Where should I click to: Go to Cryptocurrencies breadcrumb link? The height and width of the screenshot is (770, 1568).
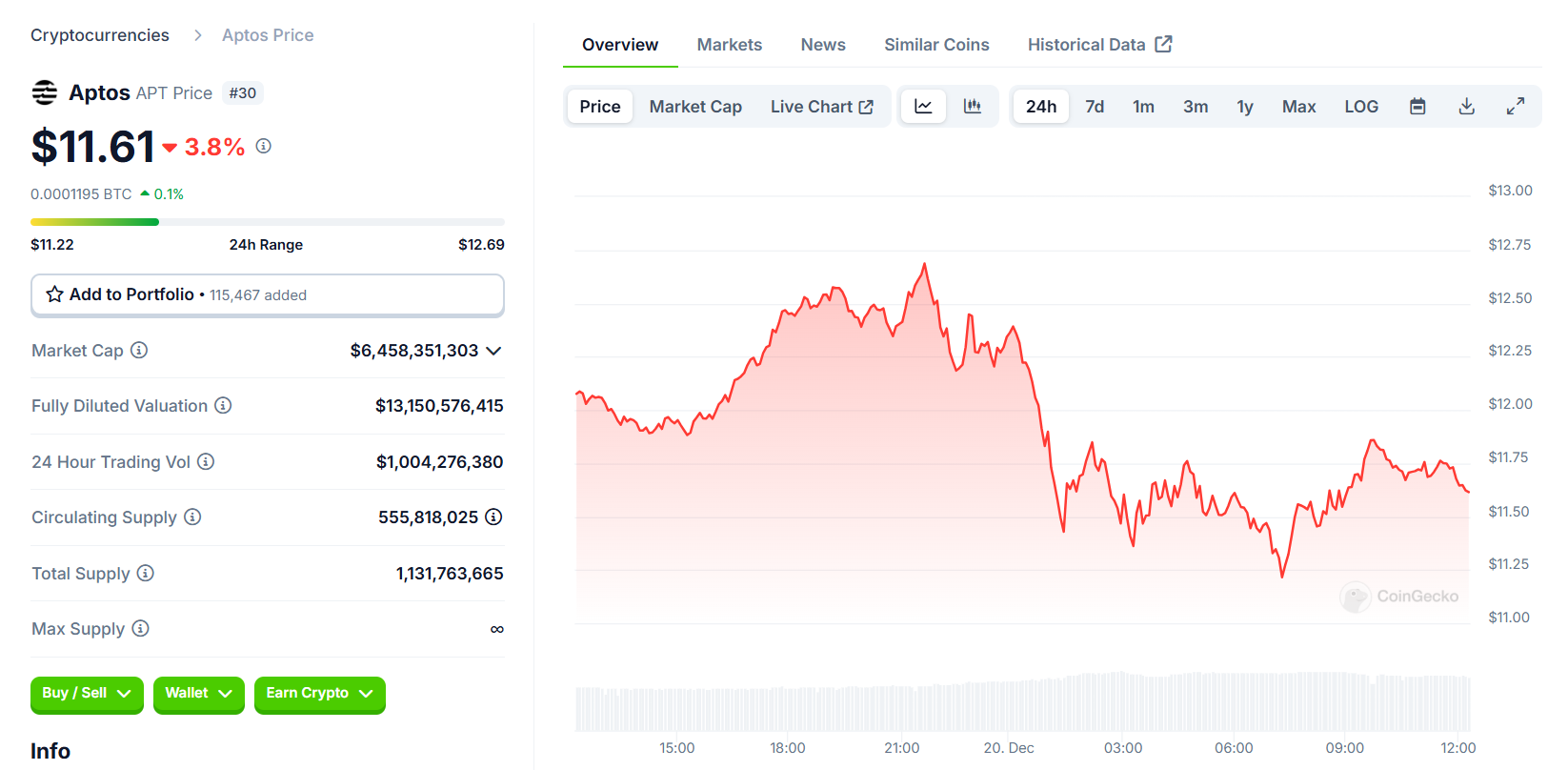click(100, 35)
